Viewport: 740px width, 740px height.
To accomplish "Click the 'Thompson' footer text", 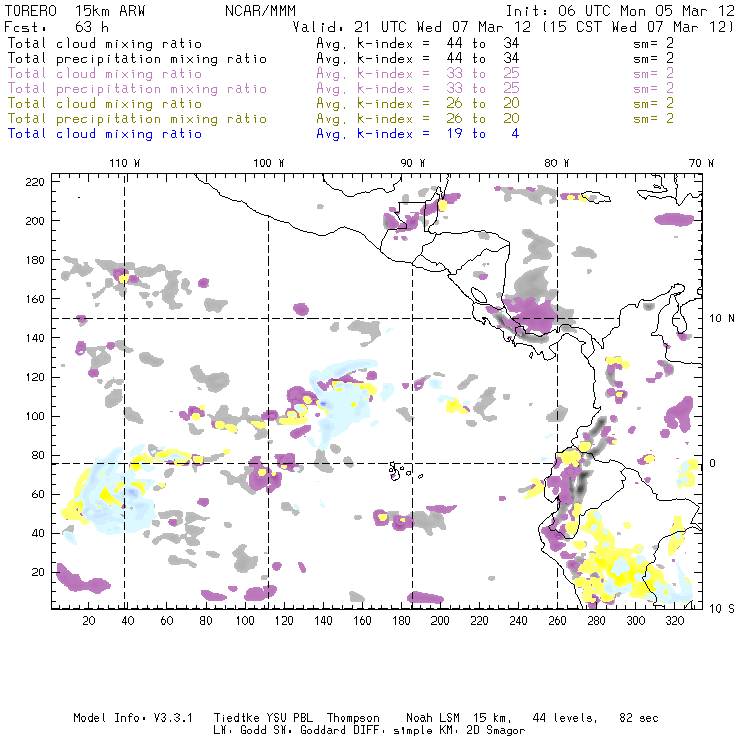I will 353,718.
